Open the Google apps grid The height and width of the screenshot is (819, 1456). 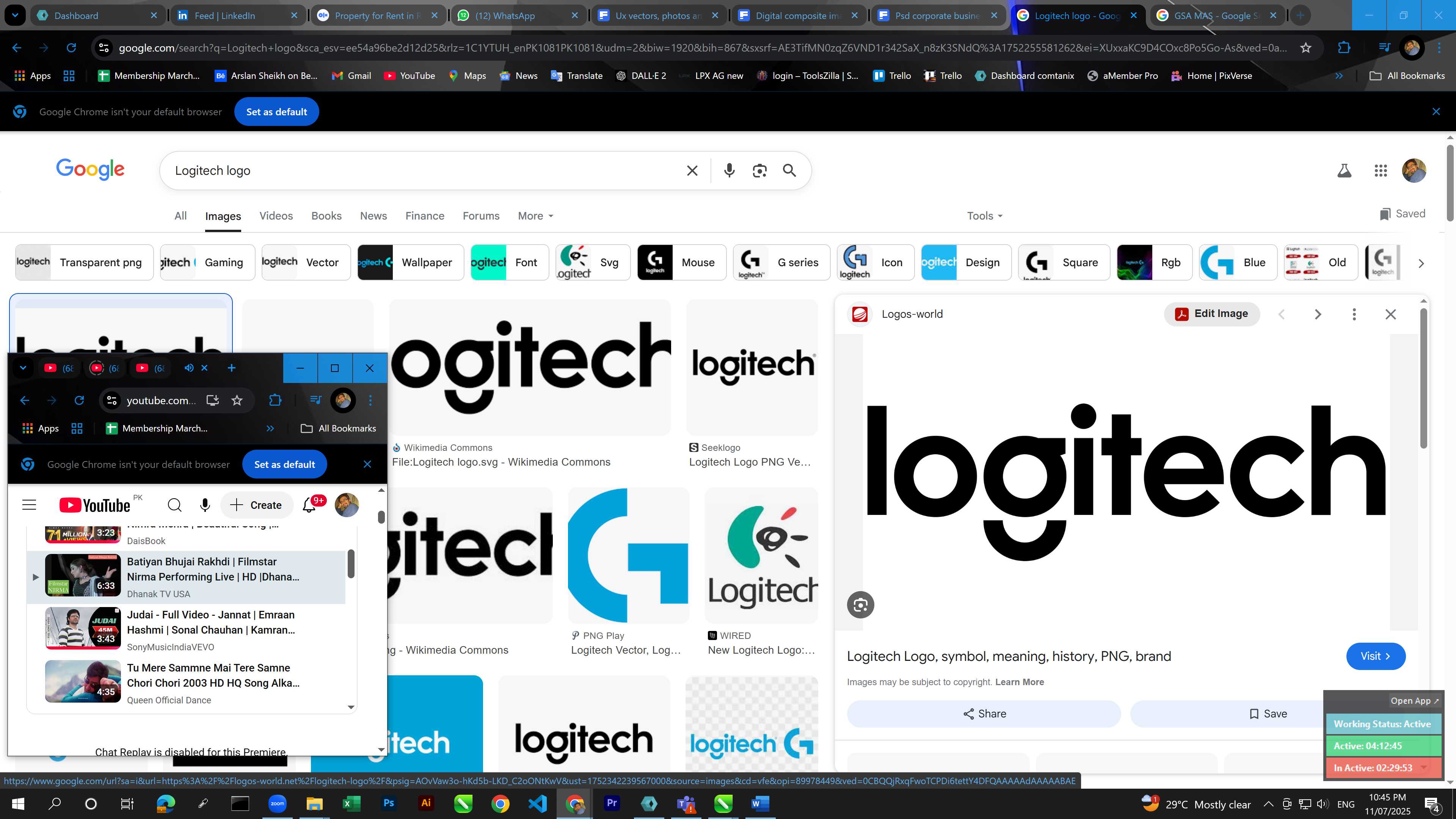pos(1380,171)
